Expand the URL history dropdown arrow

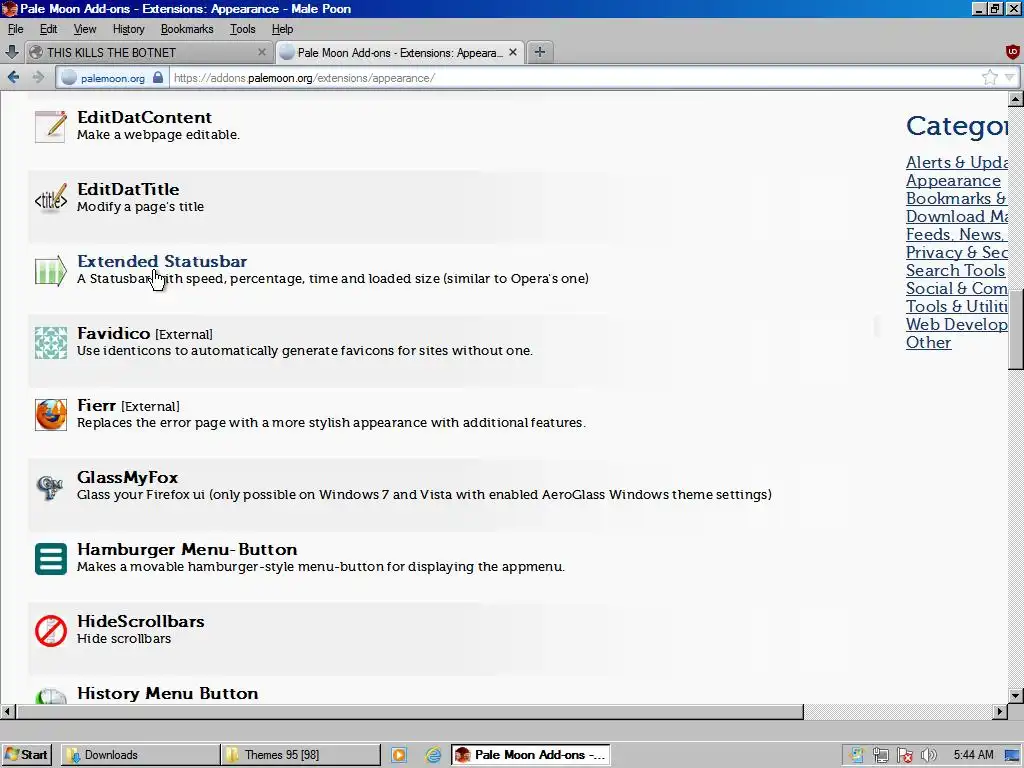point(1010,78)
